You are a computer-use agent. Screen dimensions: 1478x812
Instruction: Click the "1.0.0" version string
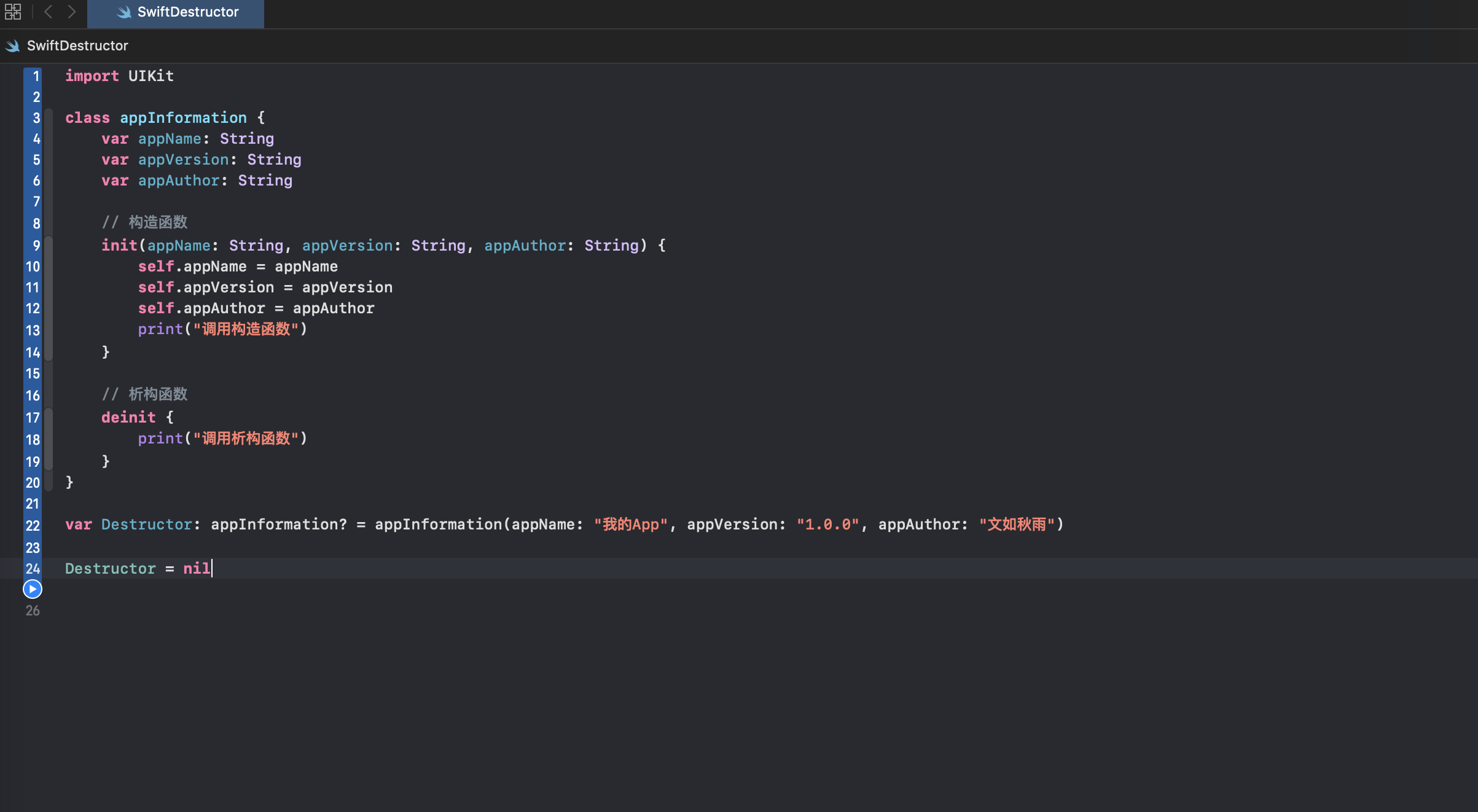(x=827, y=525)
